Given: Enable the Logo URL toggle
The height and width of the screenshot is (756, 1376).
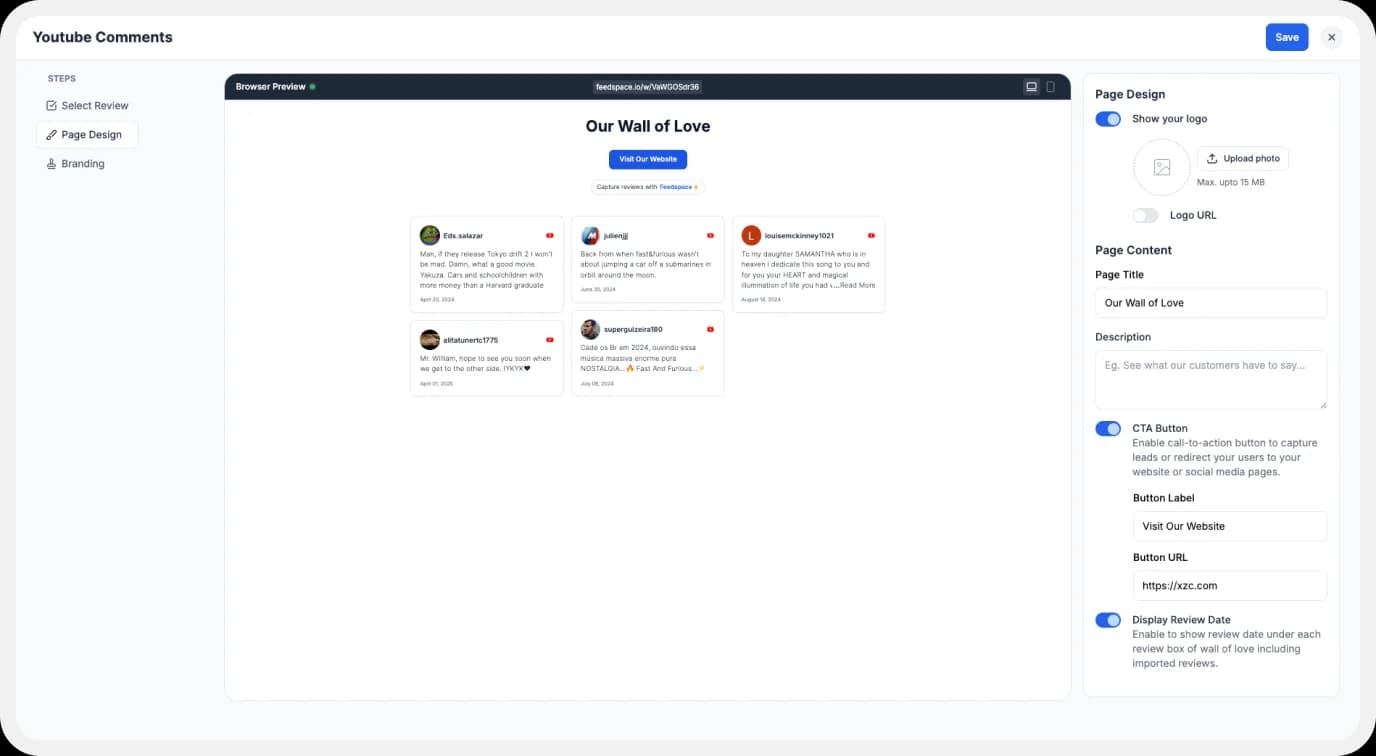Looking at the screenshot, I should (1145, 215).
